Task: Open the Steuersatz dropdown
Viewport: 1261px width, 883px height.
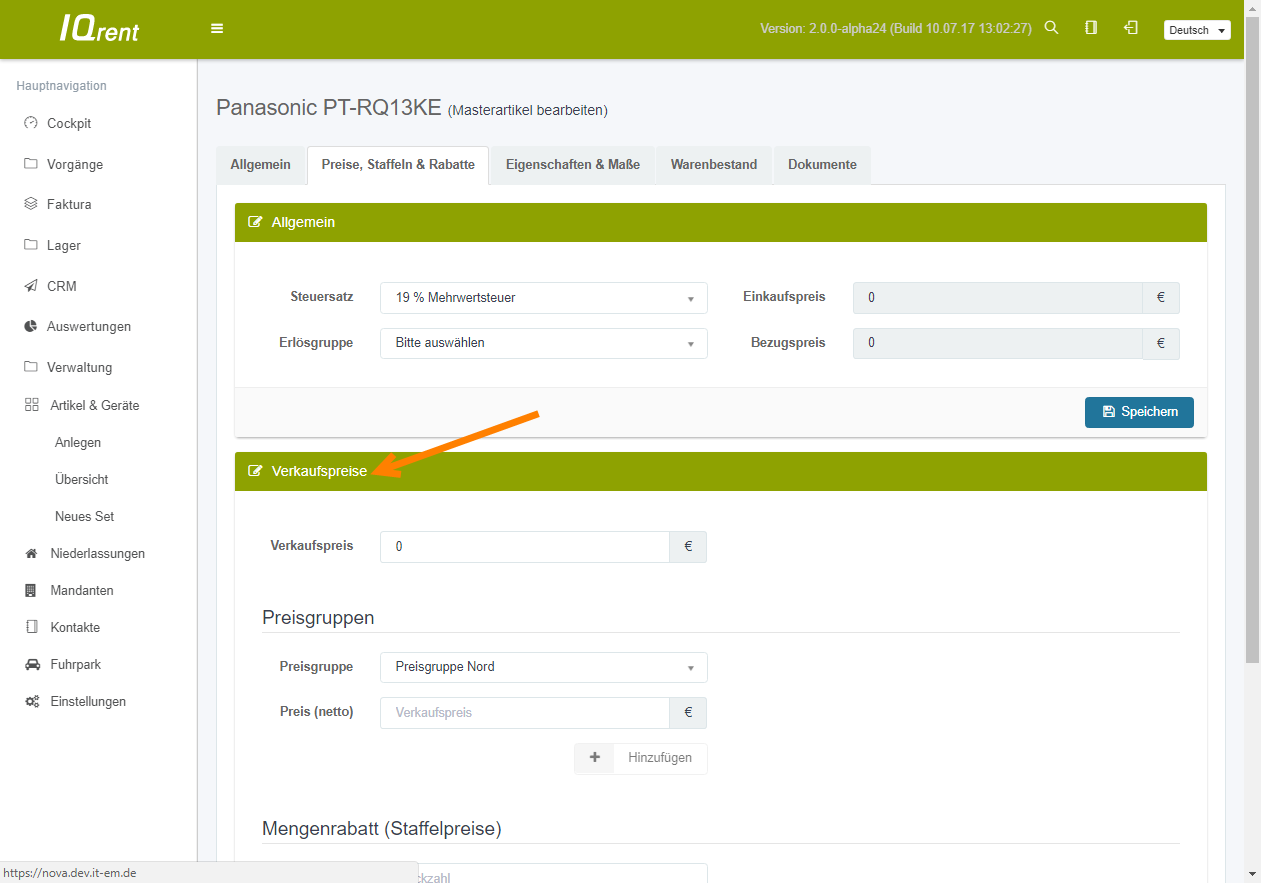Action: click(544, 298)
